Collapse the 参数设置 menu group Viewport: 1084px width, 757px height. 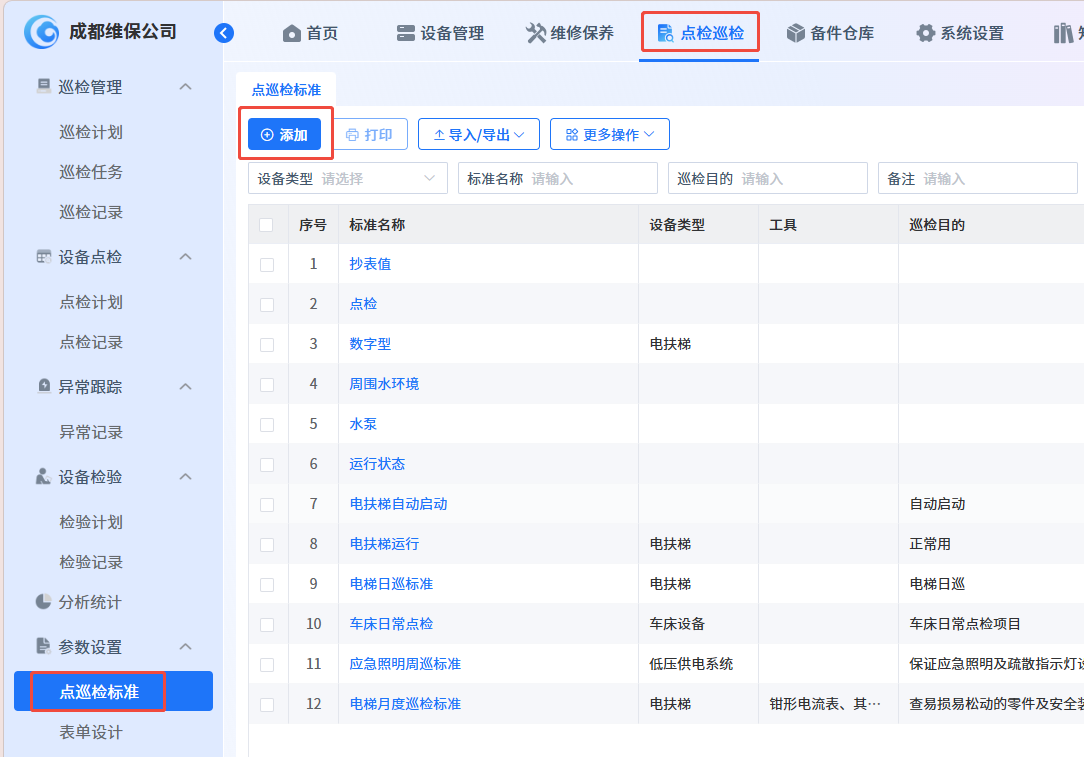tap(185, 647)
